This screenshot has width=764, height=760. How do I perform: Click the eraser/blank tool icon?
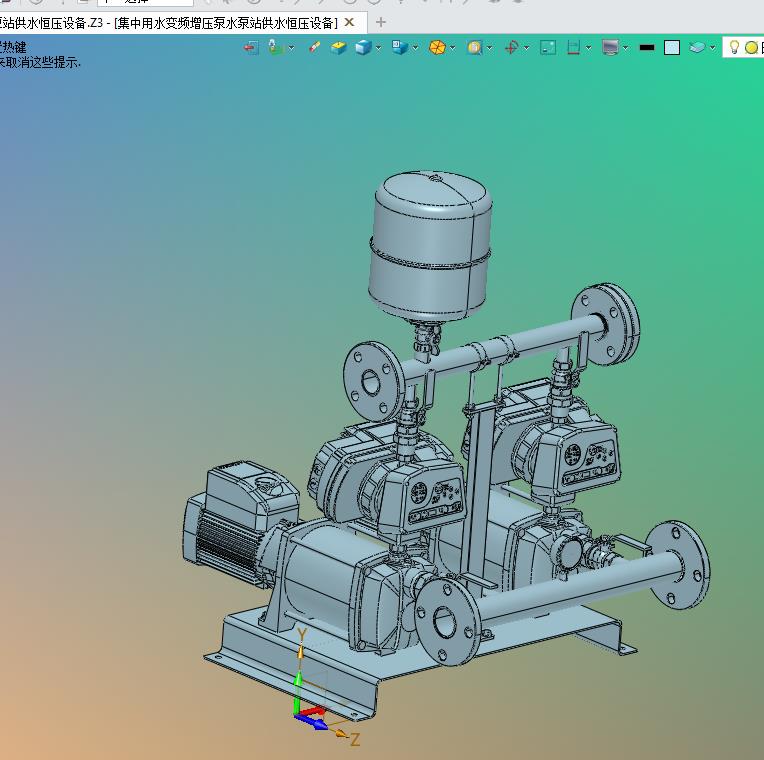314,47
